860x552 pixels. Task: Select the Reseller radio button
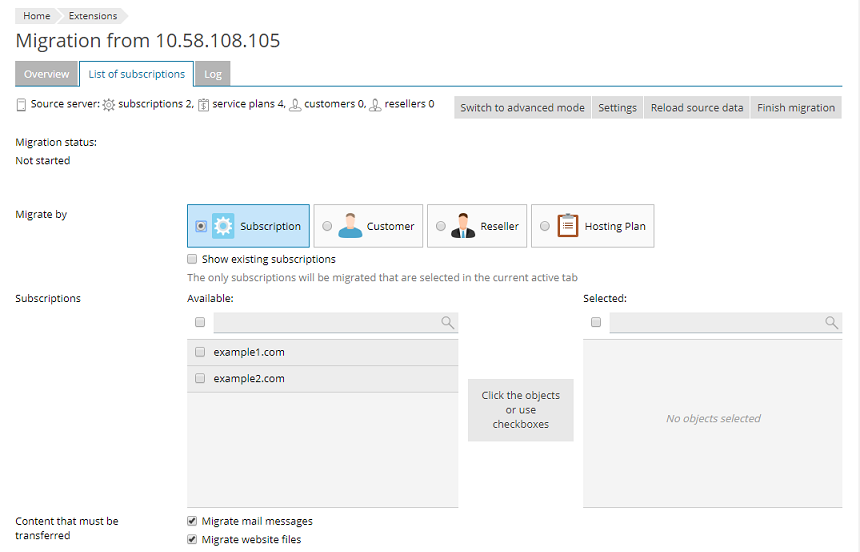(x=441, y=226)
